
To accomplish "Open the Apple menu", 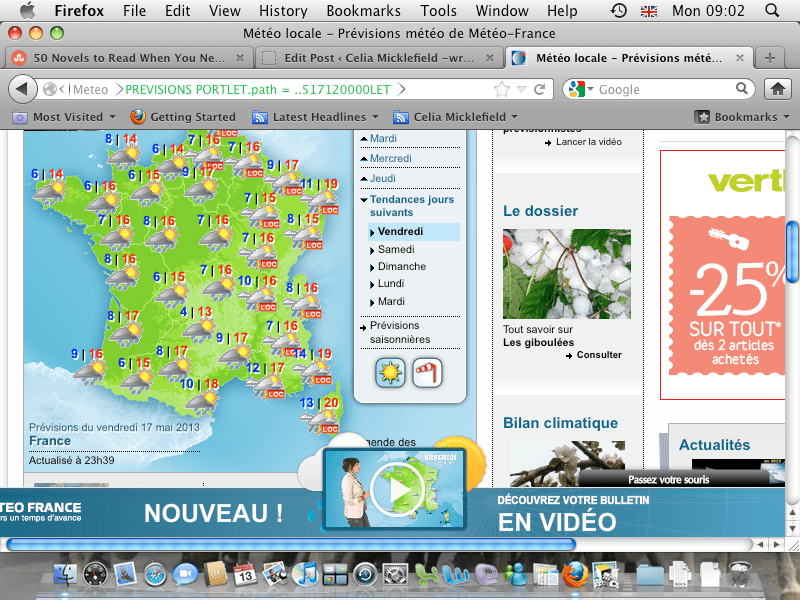I will (28, 10).
